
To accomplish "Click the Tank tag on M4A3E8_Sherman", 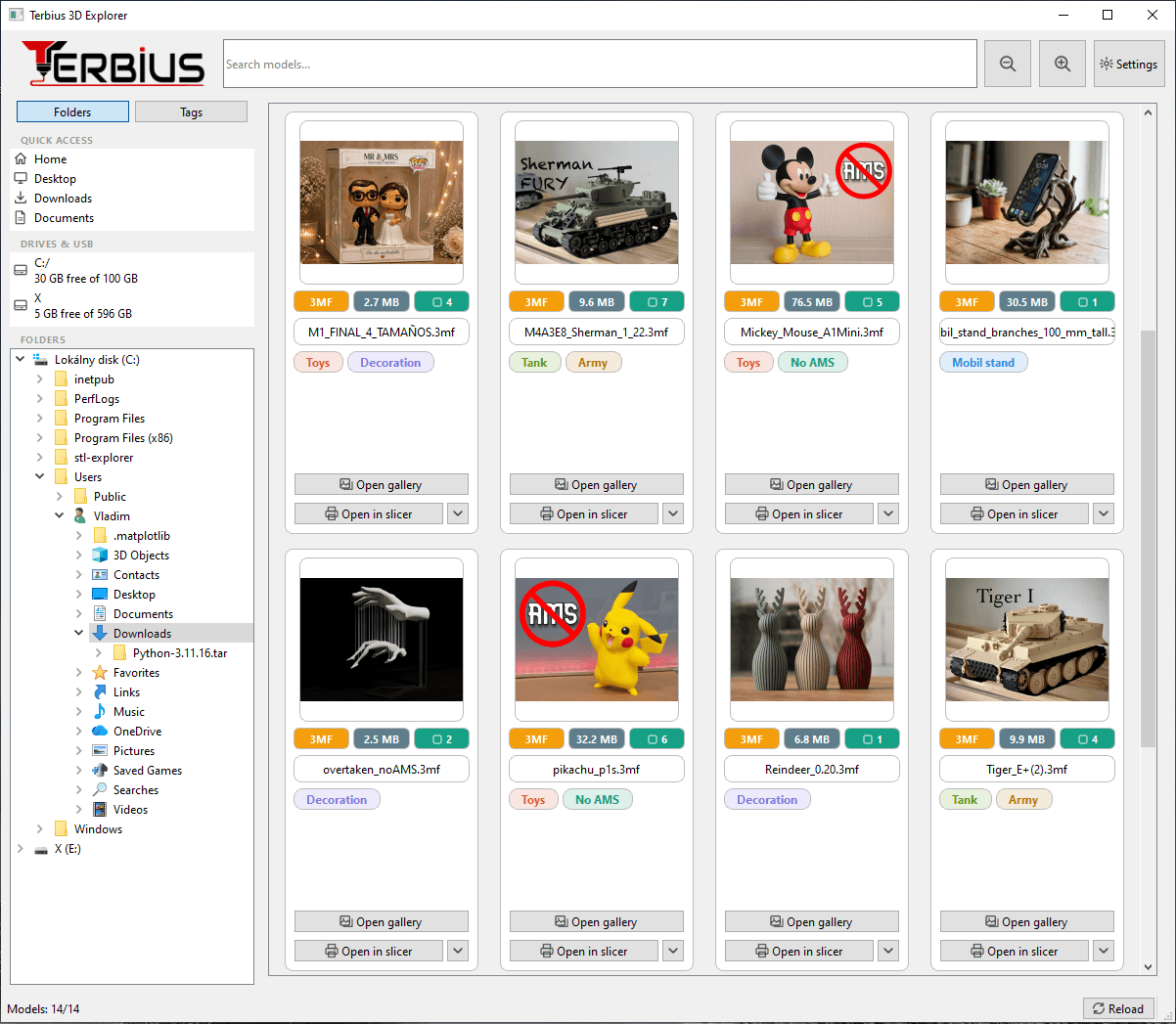I will click(x=534, y=362).
